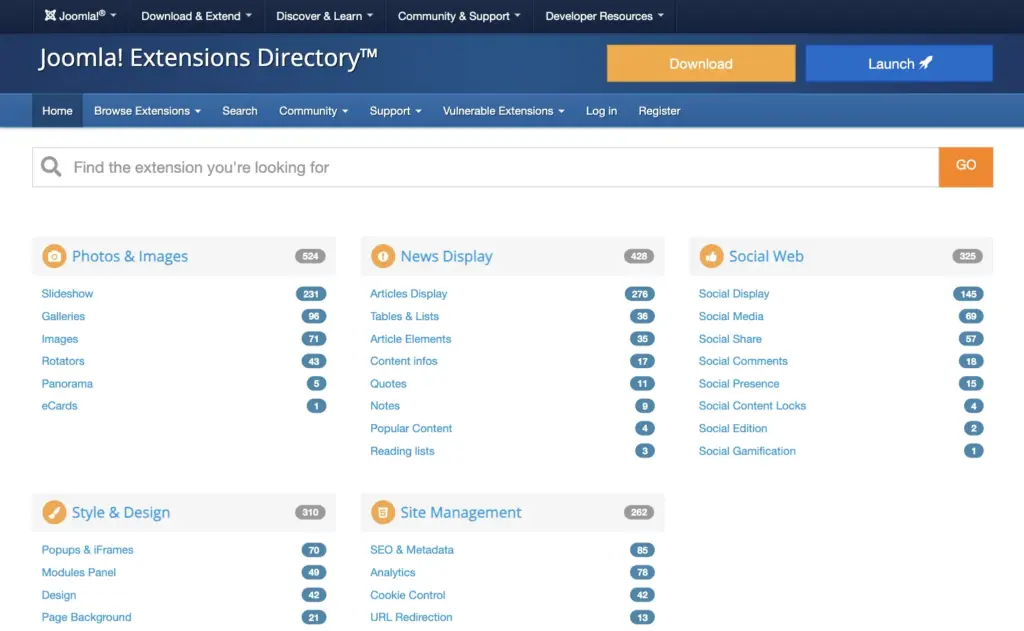Open the Support dropdown menu
The height and width of the screenshot is (631, 1024).
(x=395, y=111)
